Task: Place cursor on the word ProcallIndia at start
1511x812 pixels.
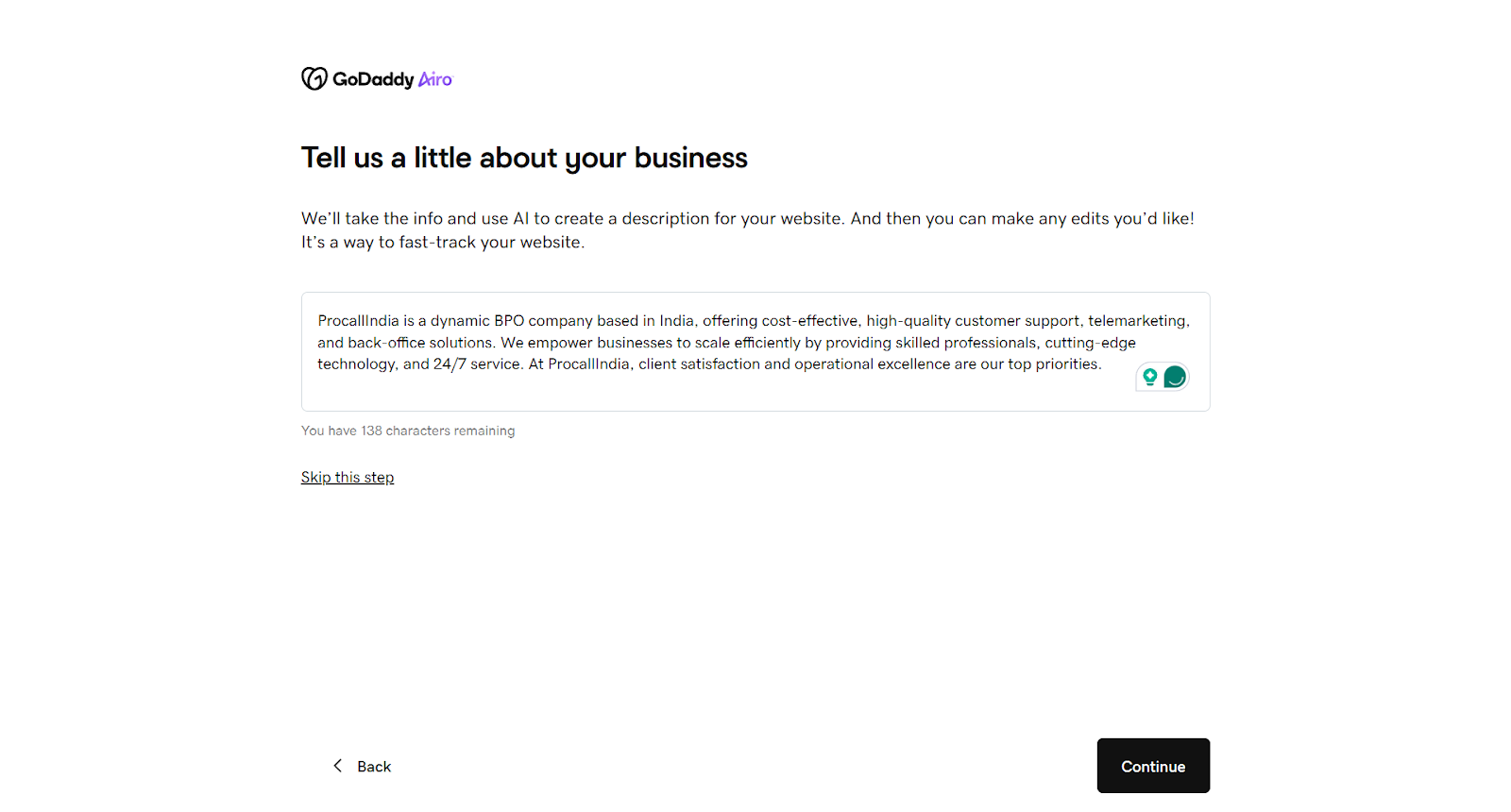Action: pyautogui.click(x=319, y=321)
